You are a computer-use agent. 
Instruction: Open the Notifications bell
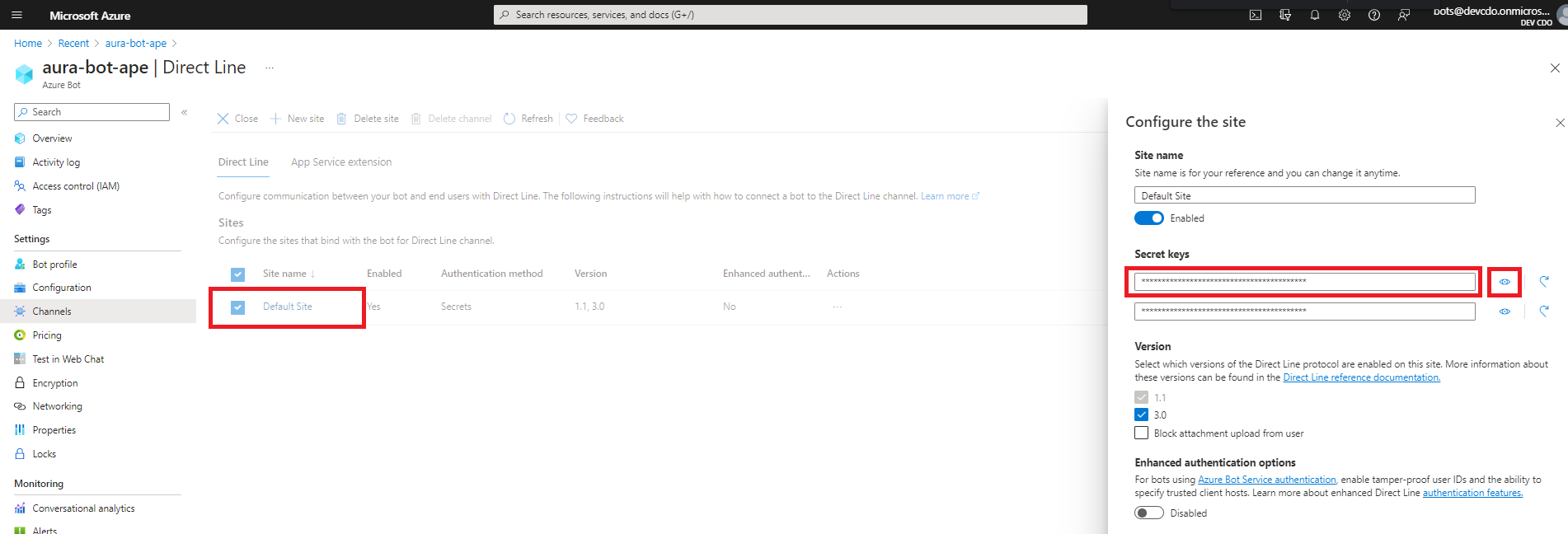(x=1315, y=15)
